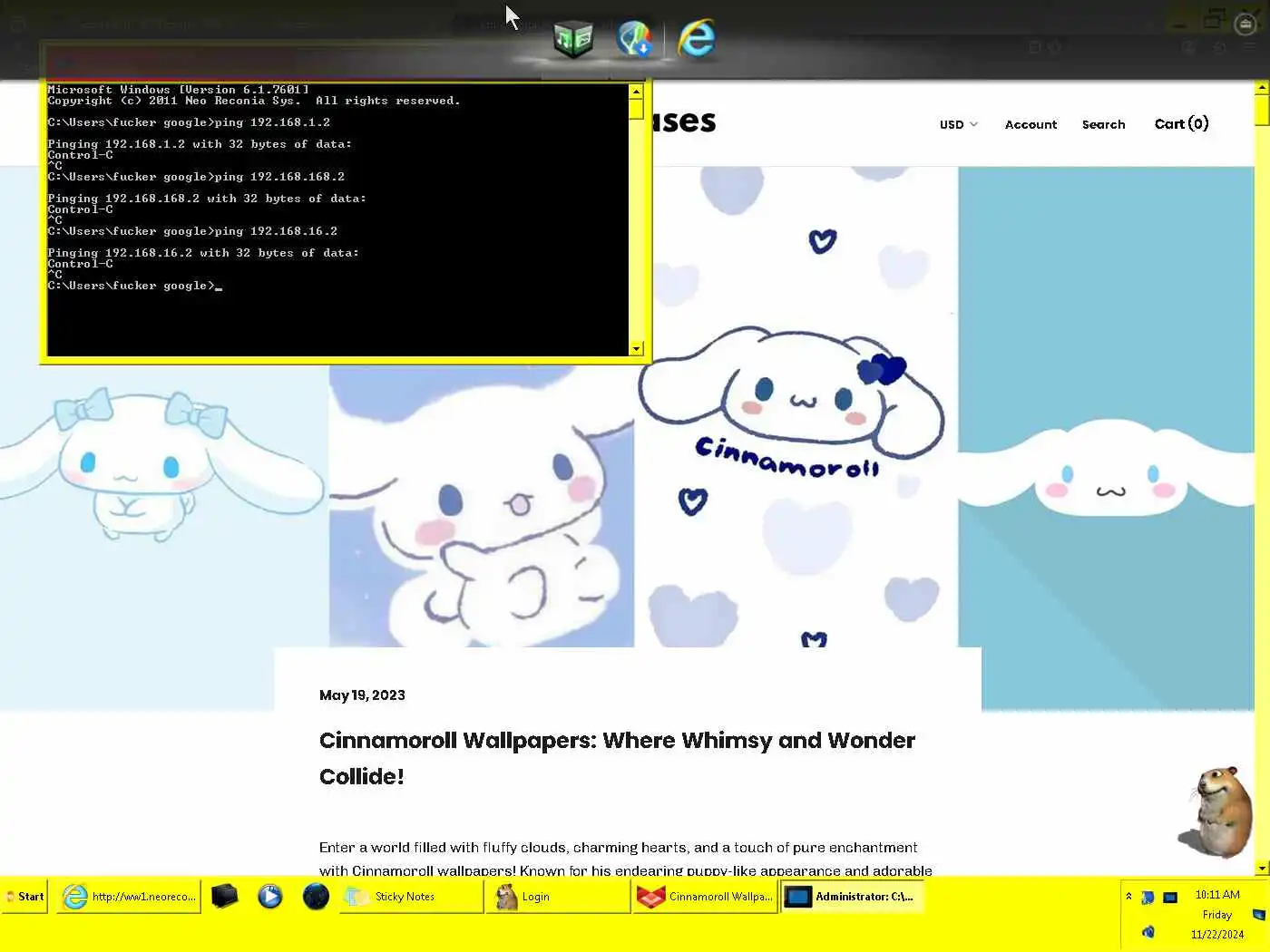Viewport: 1270px width, 952px height.
Task: Click command prompt scrollbar up arrow
Action: tap(636, 91)
